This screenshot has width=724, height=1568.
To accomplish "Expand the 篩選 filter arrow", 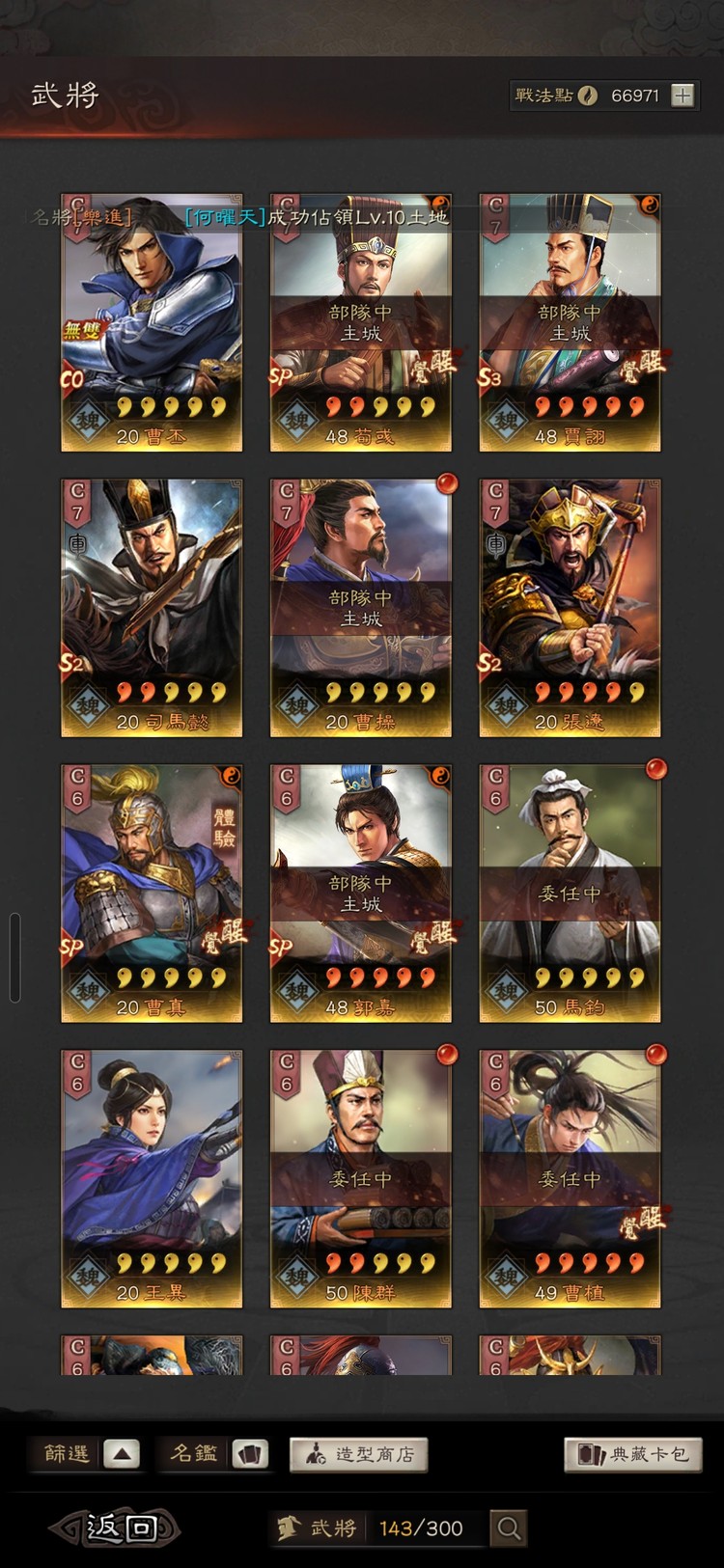I will (x=122, y=1454).
